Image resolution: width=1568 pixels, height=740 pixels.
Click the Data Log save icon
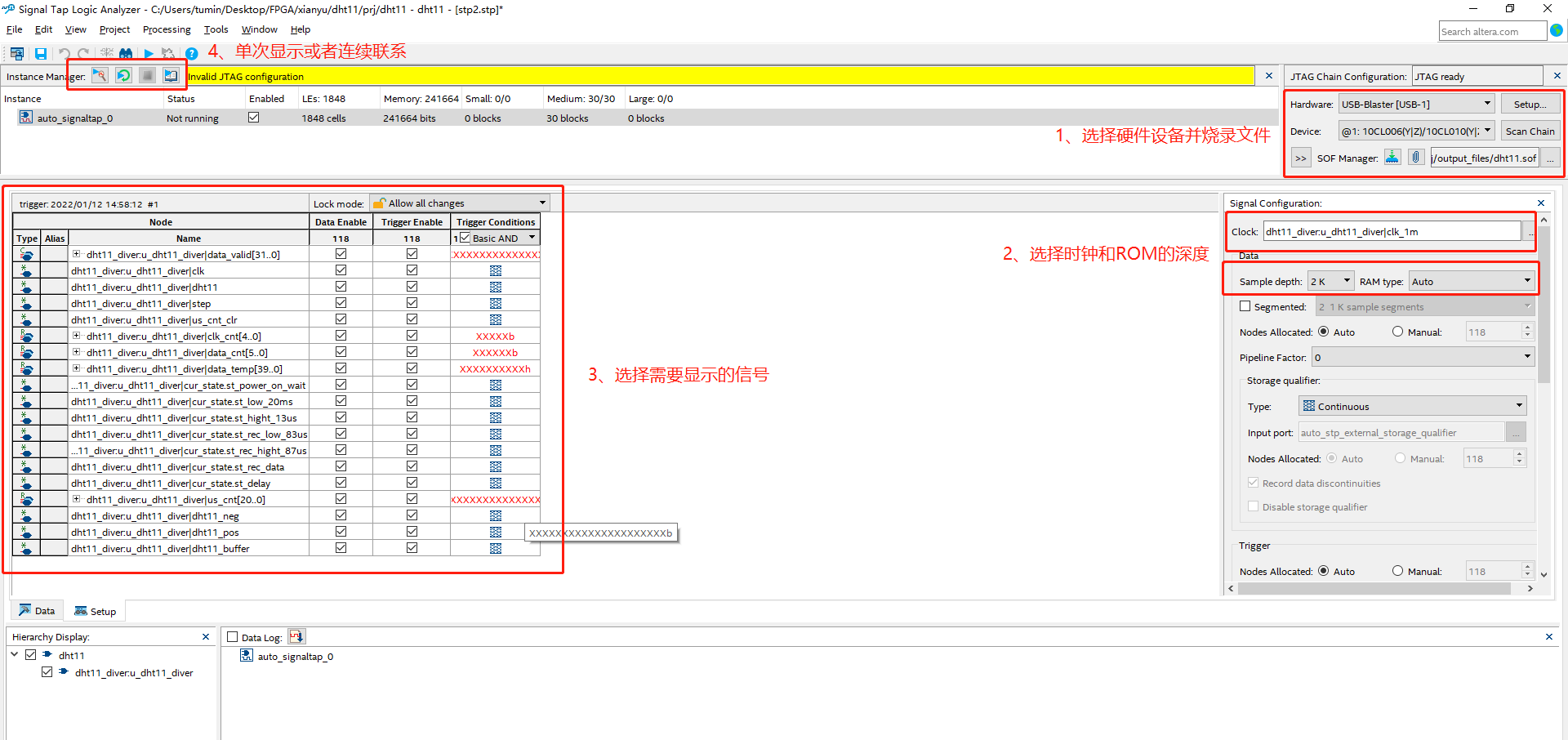click(x=296, y=636)
